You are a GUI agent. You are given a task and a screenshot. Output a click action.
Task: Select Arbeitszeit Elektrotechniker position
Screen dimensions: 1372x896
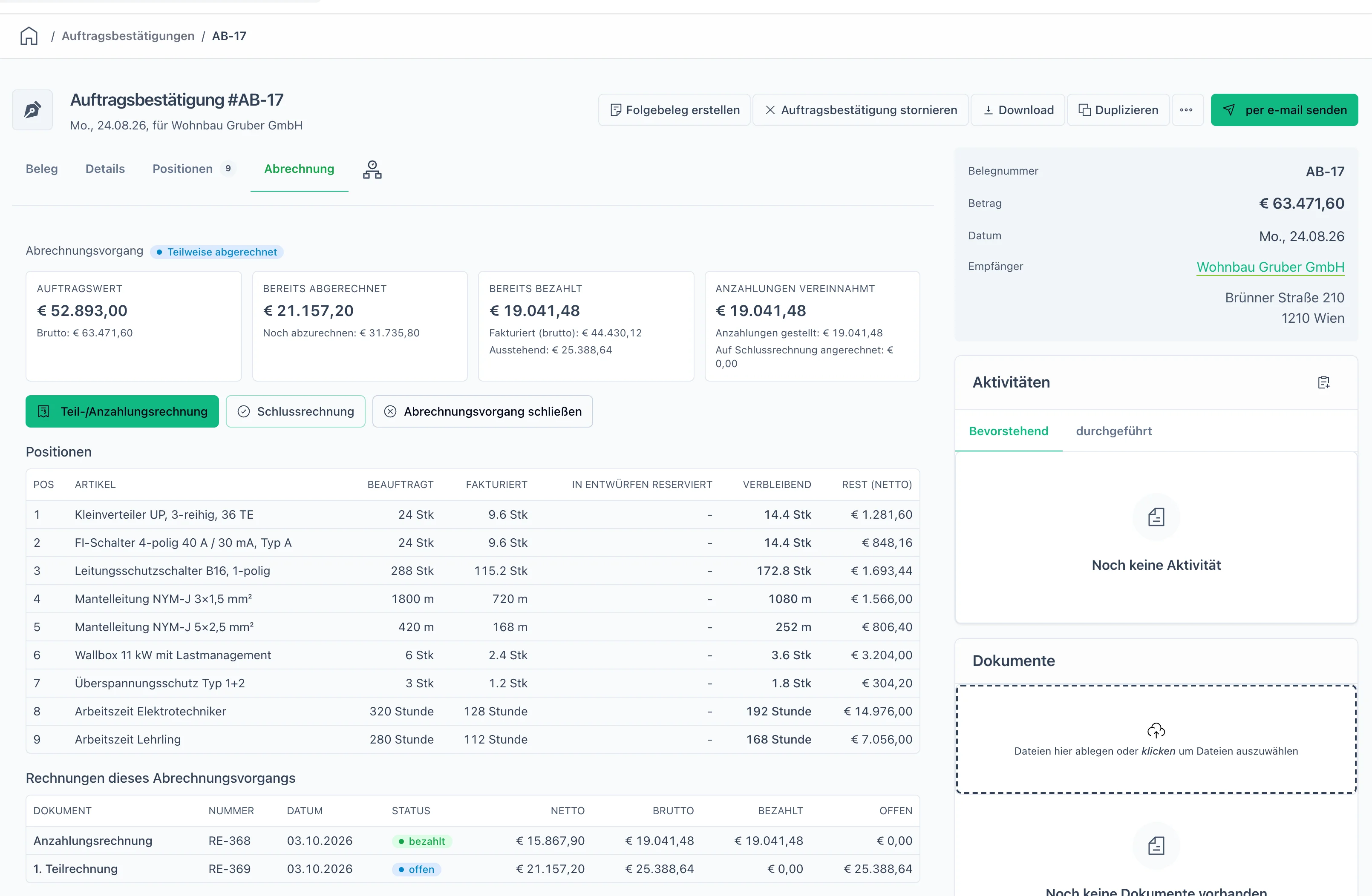click(473, 711)
